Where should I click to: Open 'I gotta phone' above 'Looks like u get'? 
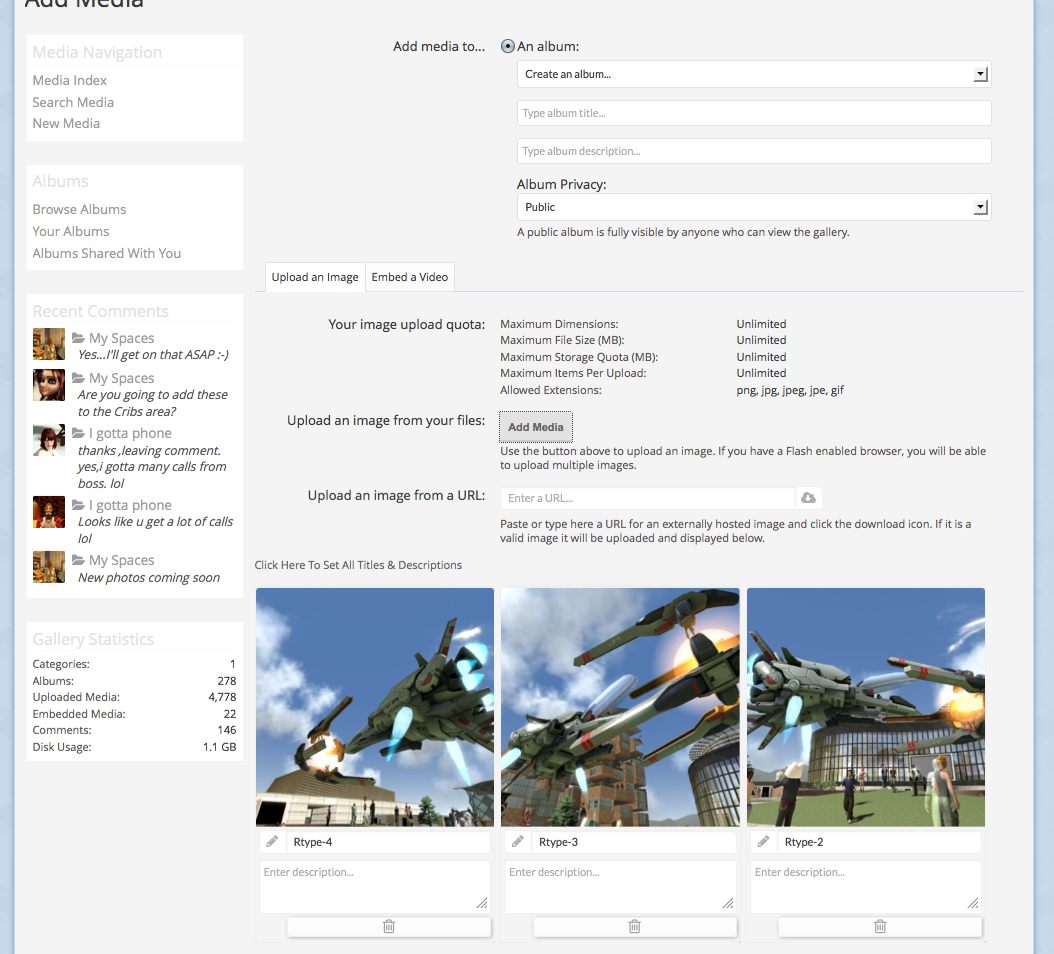(x=130, y=506)
